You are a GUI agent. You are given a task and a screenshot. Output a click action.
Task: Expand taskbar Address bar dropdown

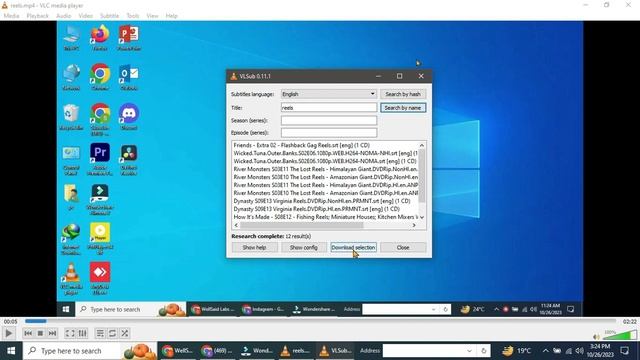[469, 351]
